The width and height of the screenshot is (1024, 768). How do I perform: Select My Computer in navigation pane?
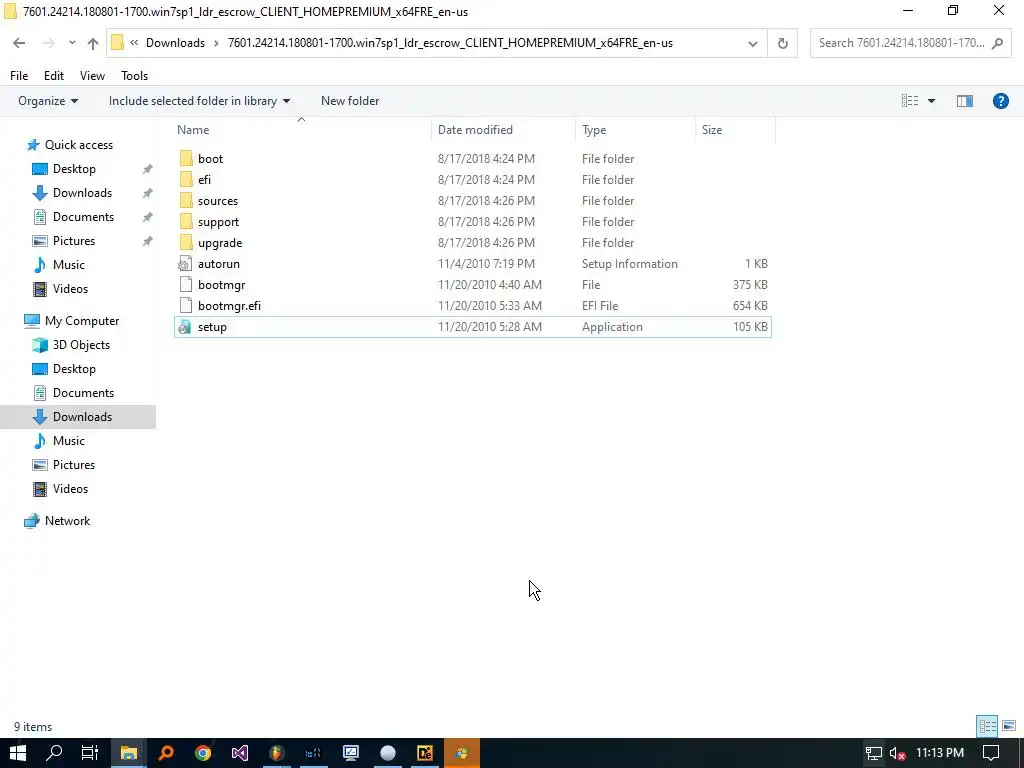pyautogui.click(x=82, y=321)
